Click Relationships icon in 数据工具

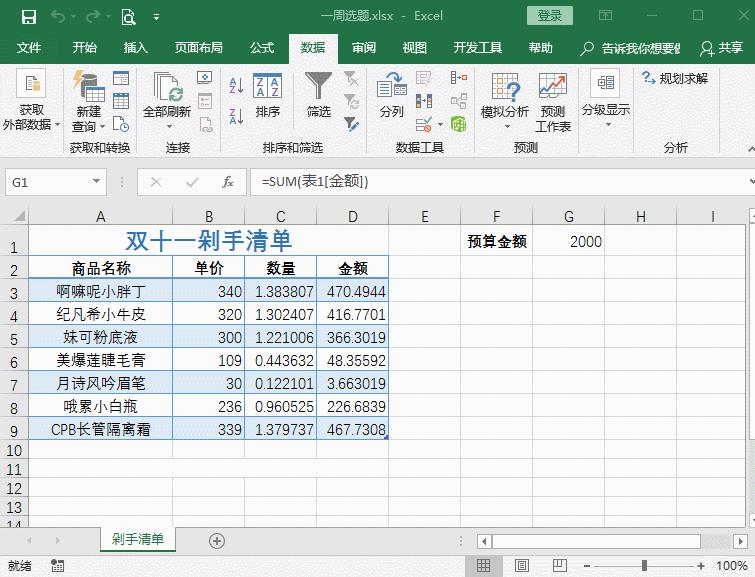pyautogui.click(x=458, y=101)
